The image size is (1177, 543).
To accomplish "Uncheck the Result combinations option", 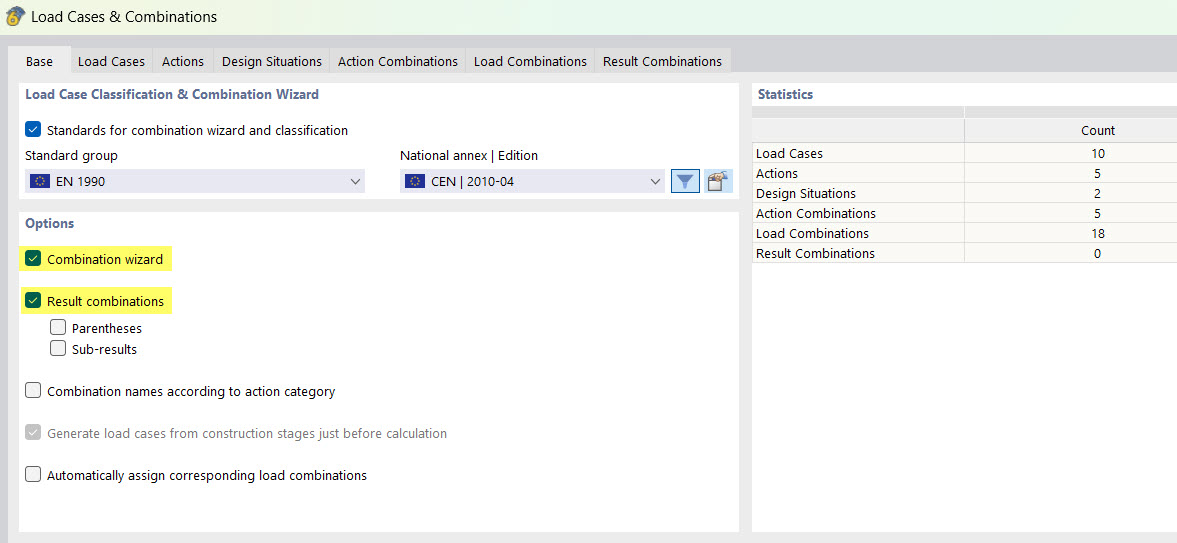I will pyautogui.click(x=34, y=301).
